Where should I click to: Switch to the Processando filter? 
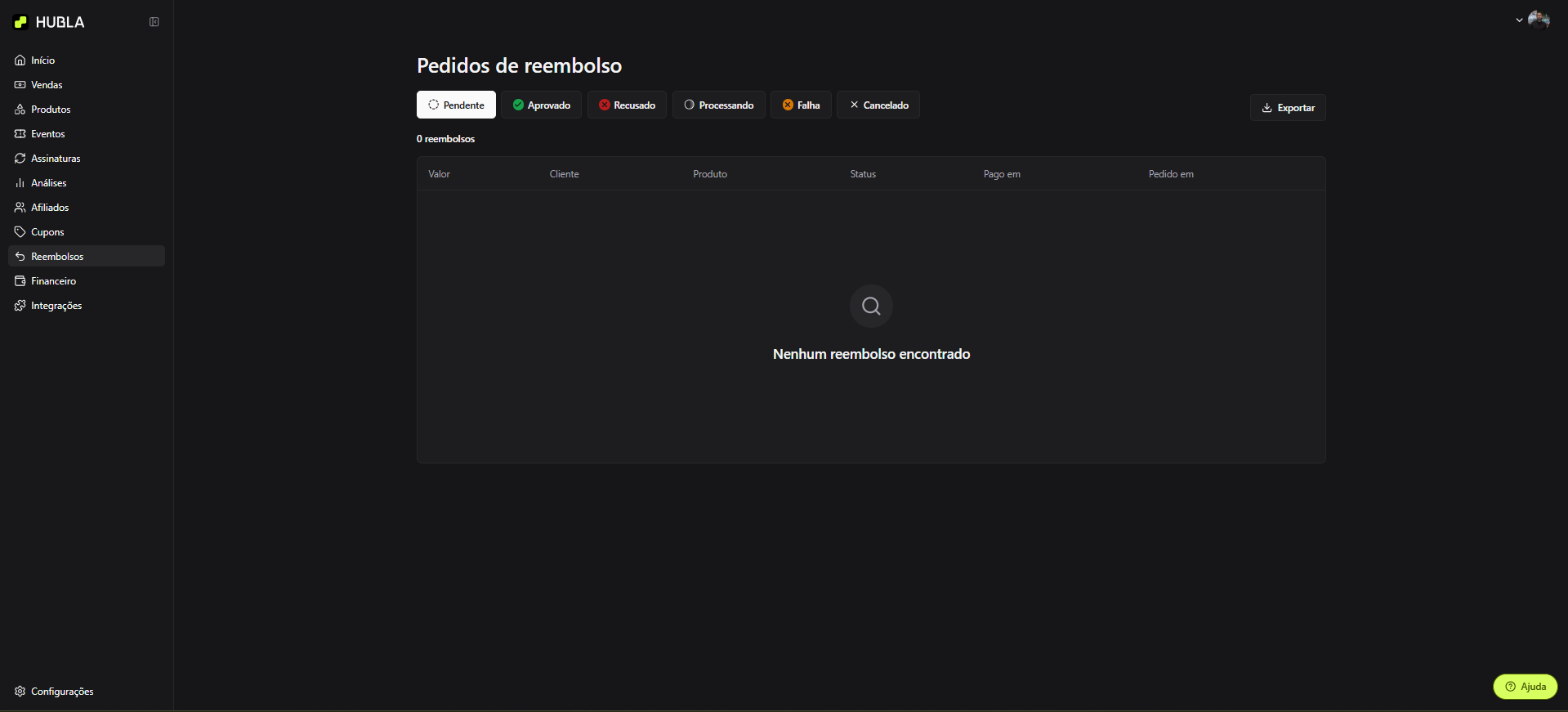point(718,105)
